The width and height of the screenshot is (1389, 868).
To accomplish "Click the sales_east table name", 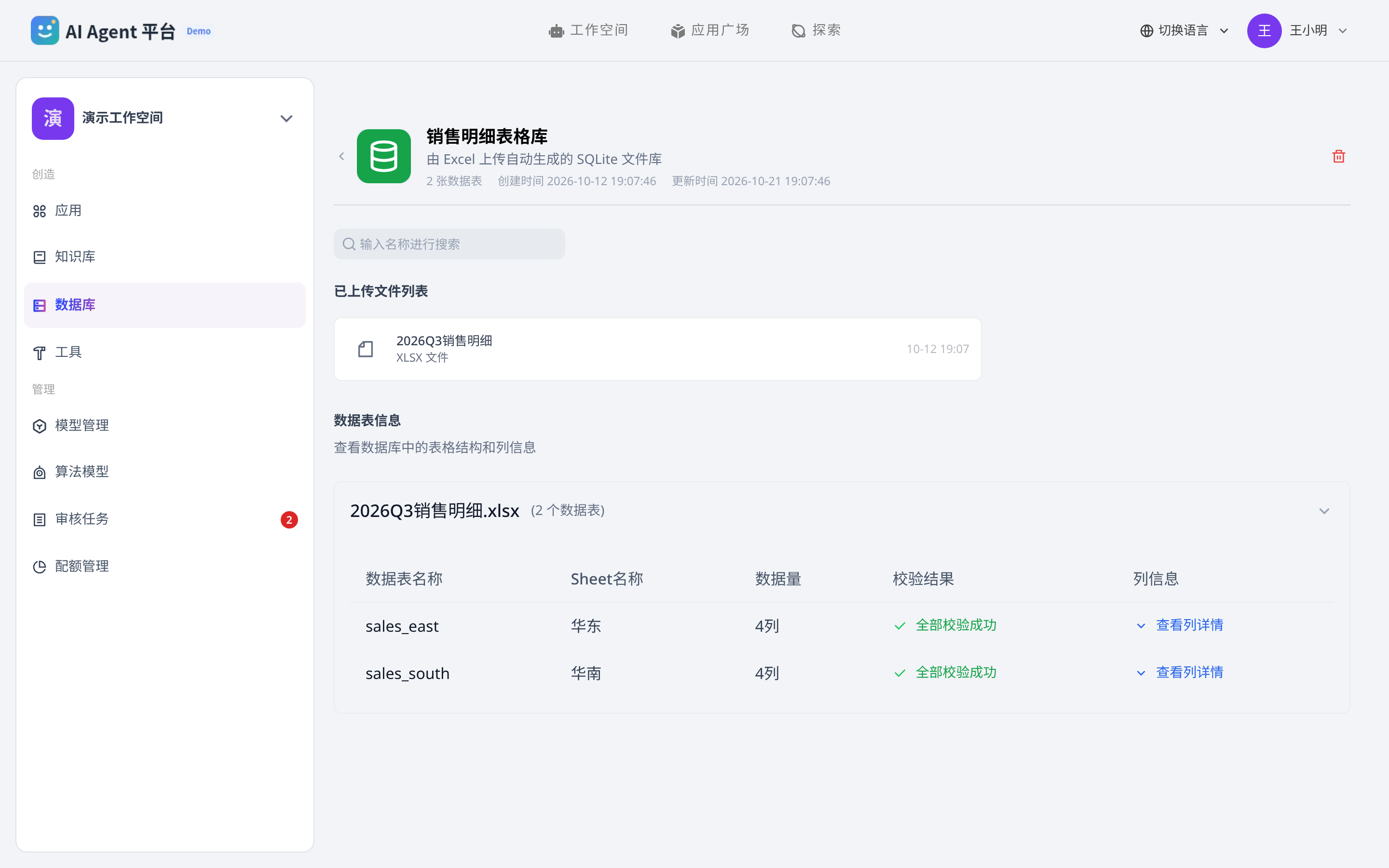I will 402,626.
